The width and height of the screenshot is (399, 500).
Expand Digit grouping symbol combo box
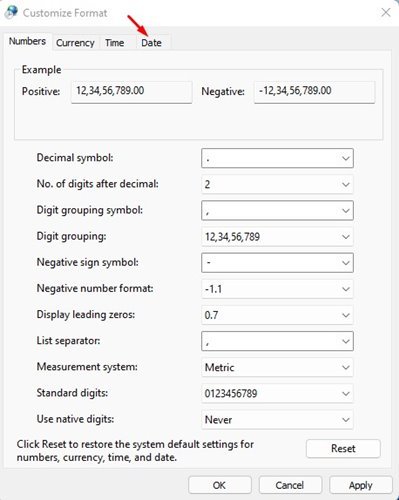[x=277, y=210]
